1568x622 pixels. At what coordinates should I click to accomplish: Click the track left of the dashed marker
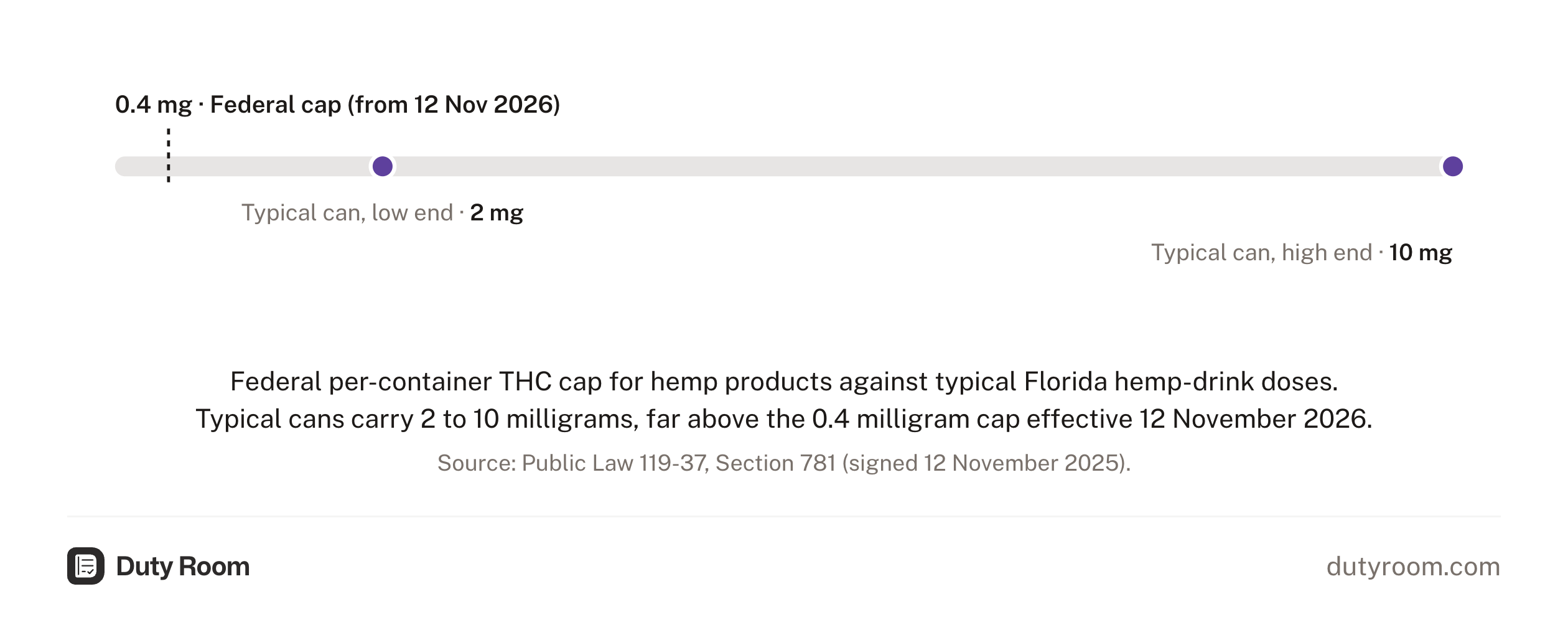tap(141, 166)
